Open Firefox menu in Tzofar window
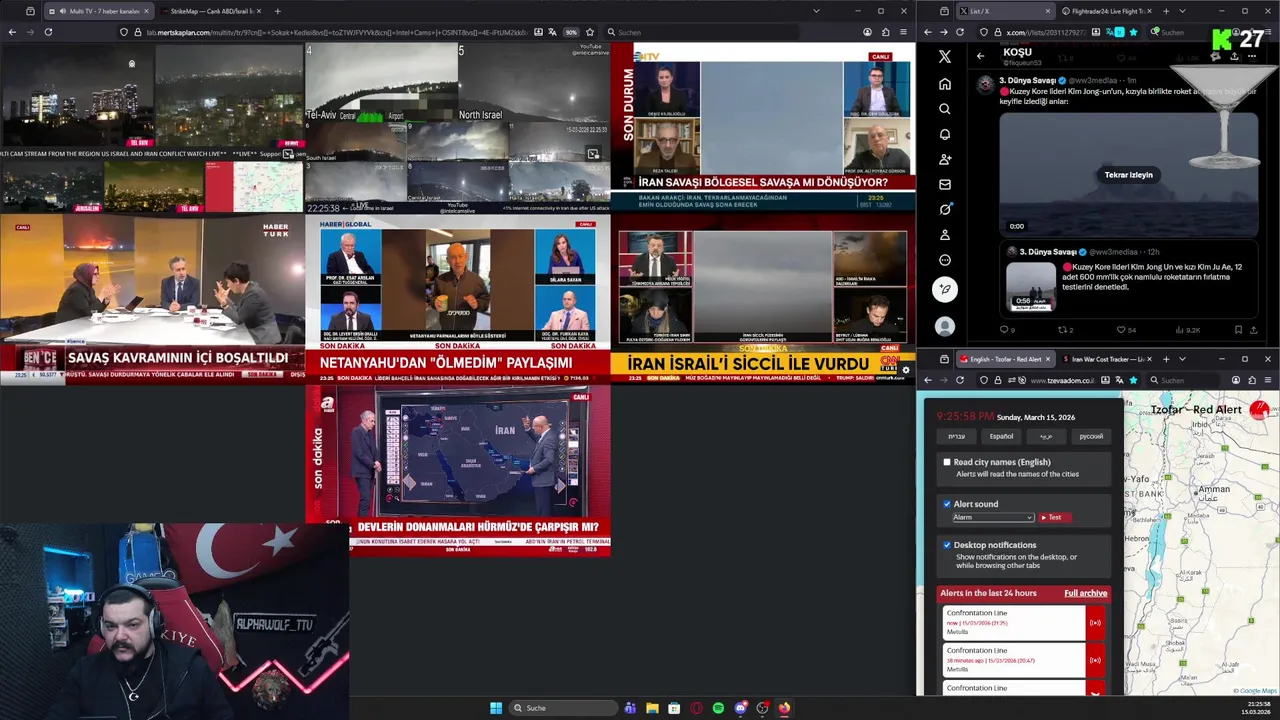The image size is (1280, 720). click(1268, 380)
